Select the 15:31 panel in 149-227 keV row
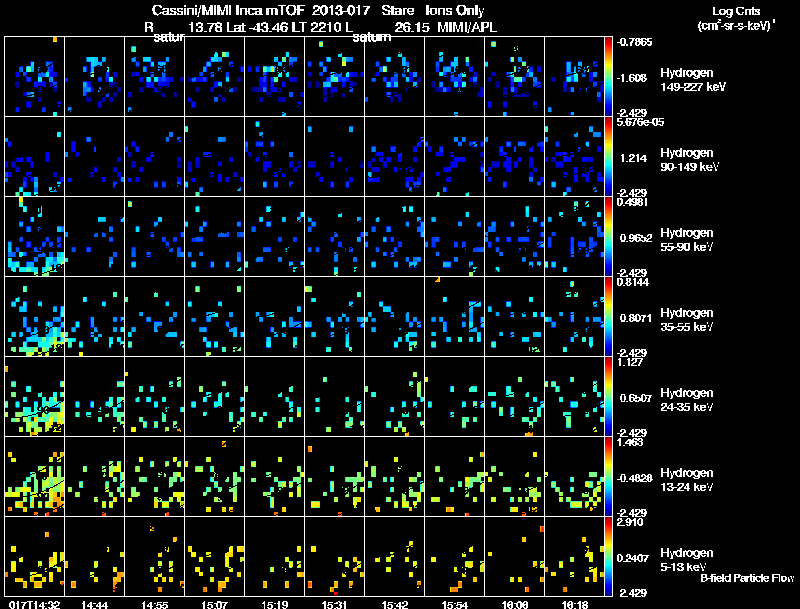Viewport: 800px width, 609px height. (x=335, y=77)
